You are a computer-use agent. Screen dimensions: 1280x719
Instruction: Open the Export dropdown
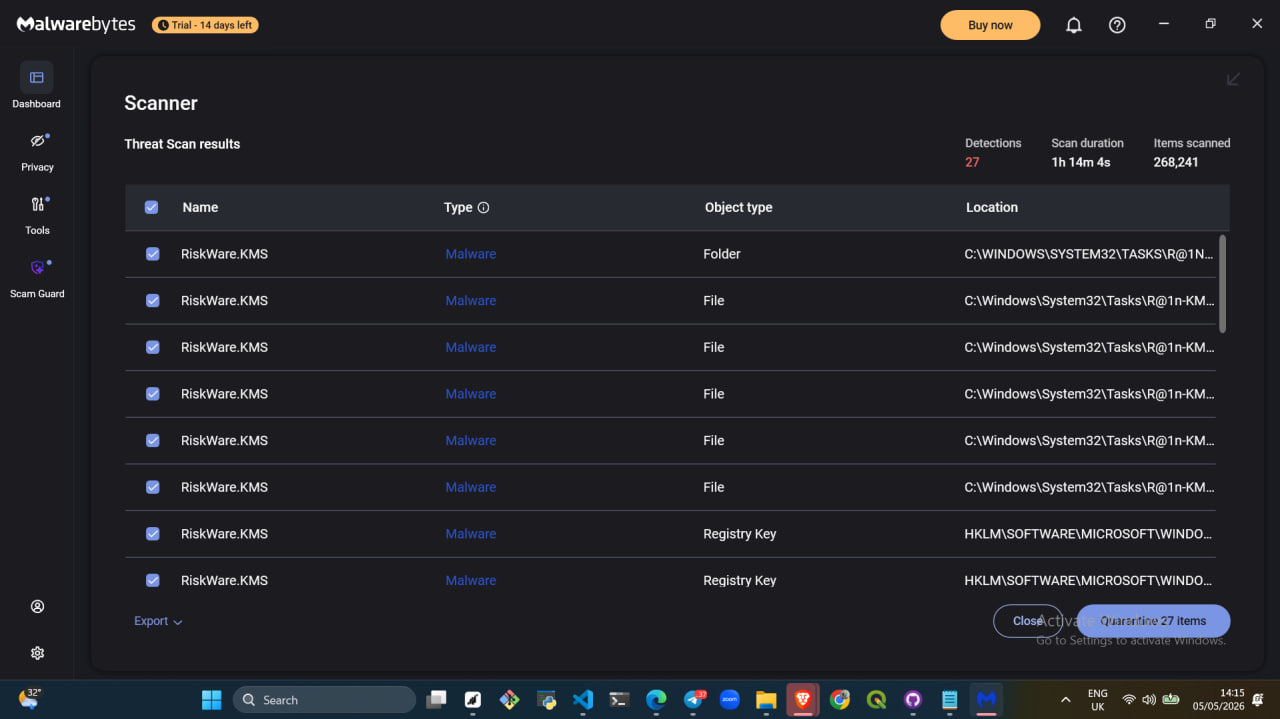tap(158, 621)
